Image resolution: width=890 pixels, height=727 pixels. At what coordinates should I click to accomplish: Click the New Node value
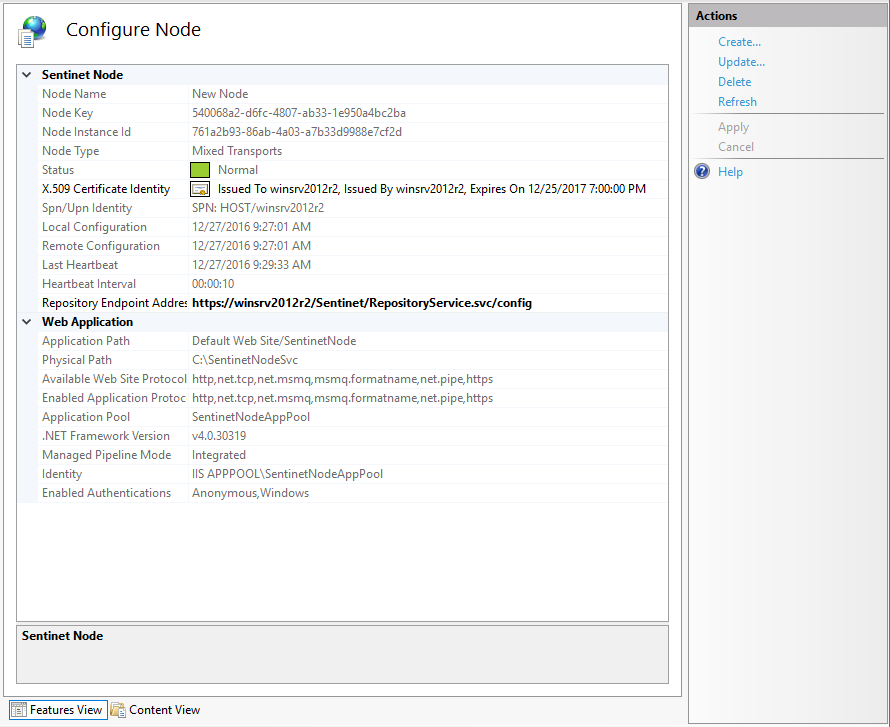[220, 94]
